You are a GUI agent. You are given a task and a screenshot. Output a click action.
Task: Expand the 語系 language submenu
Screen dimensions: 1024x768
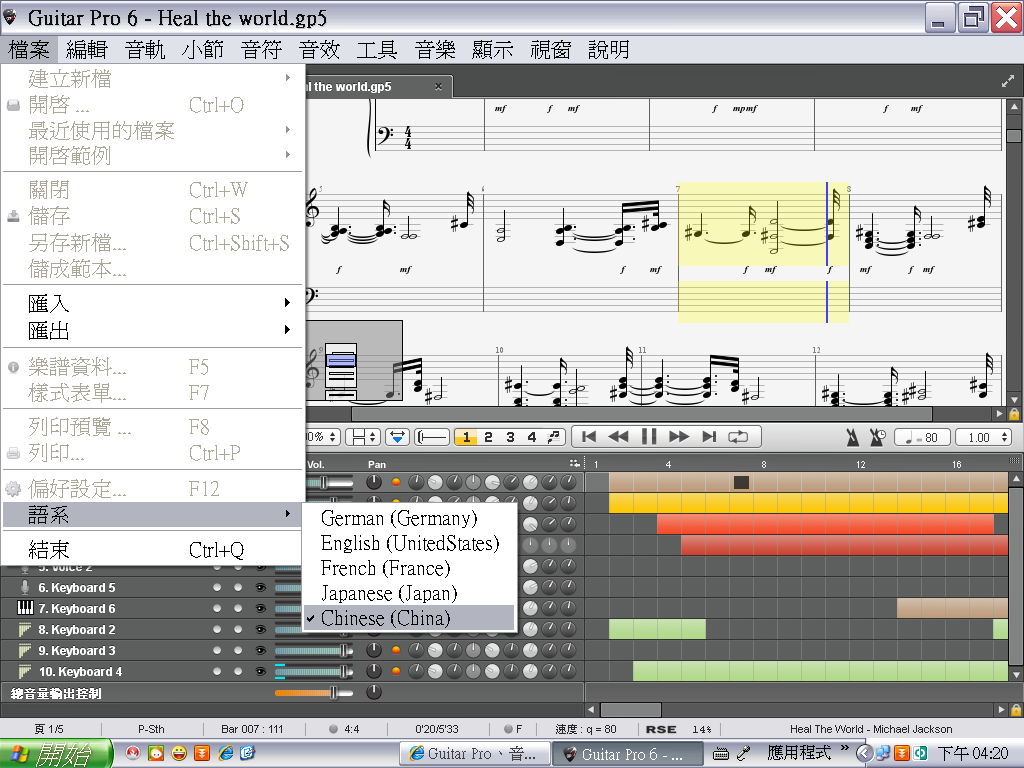(x=153, y=515)
